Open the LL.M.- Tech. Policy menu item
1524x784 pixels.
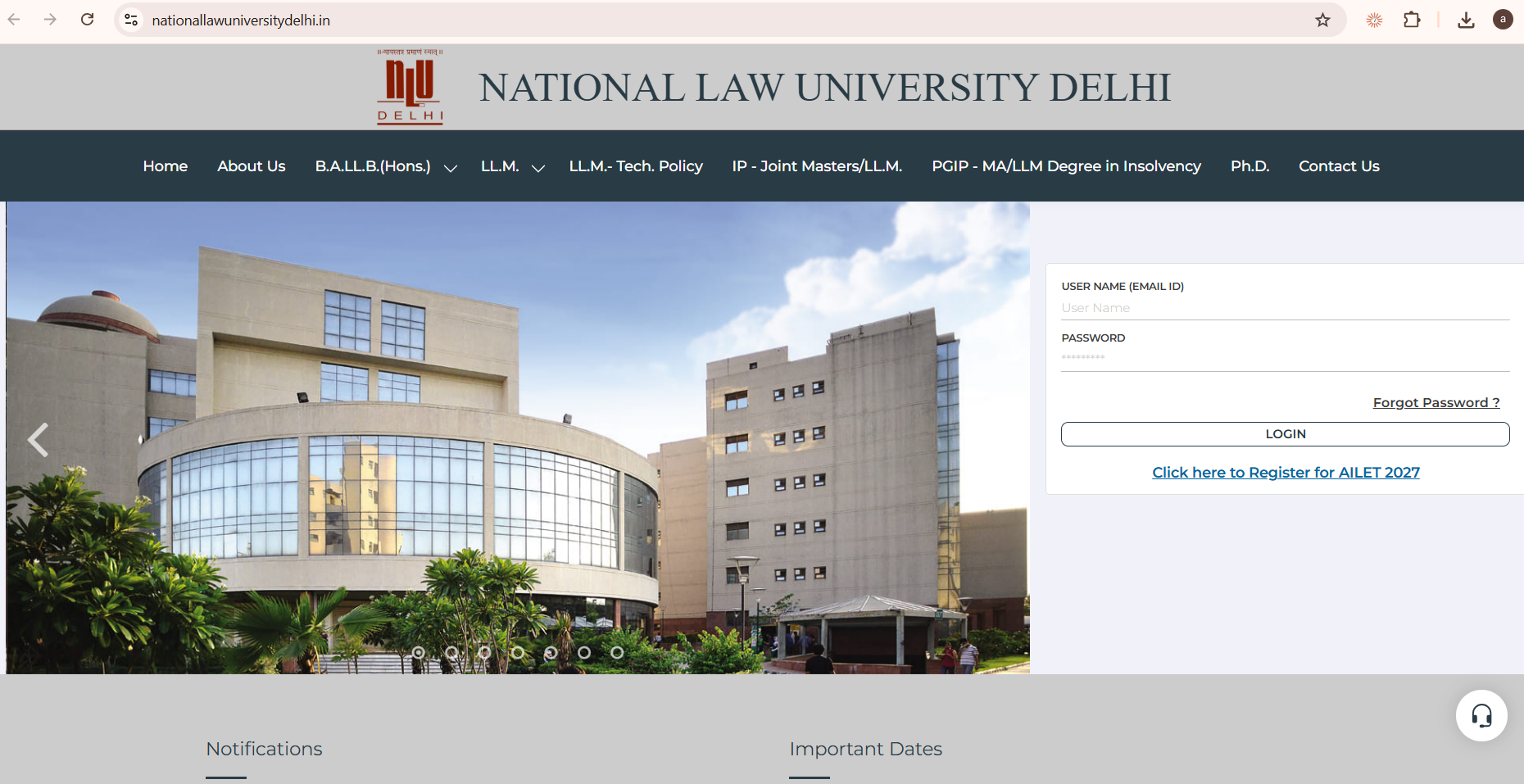[x=636, y=166]
